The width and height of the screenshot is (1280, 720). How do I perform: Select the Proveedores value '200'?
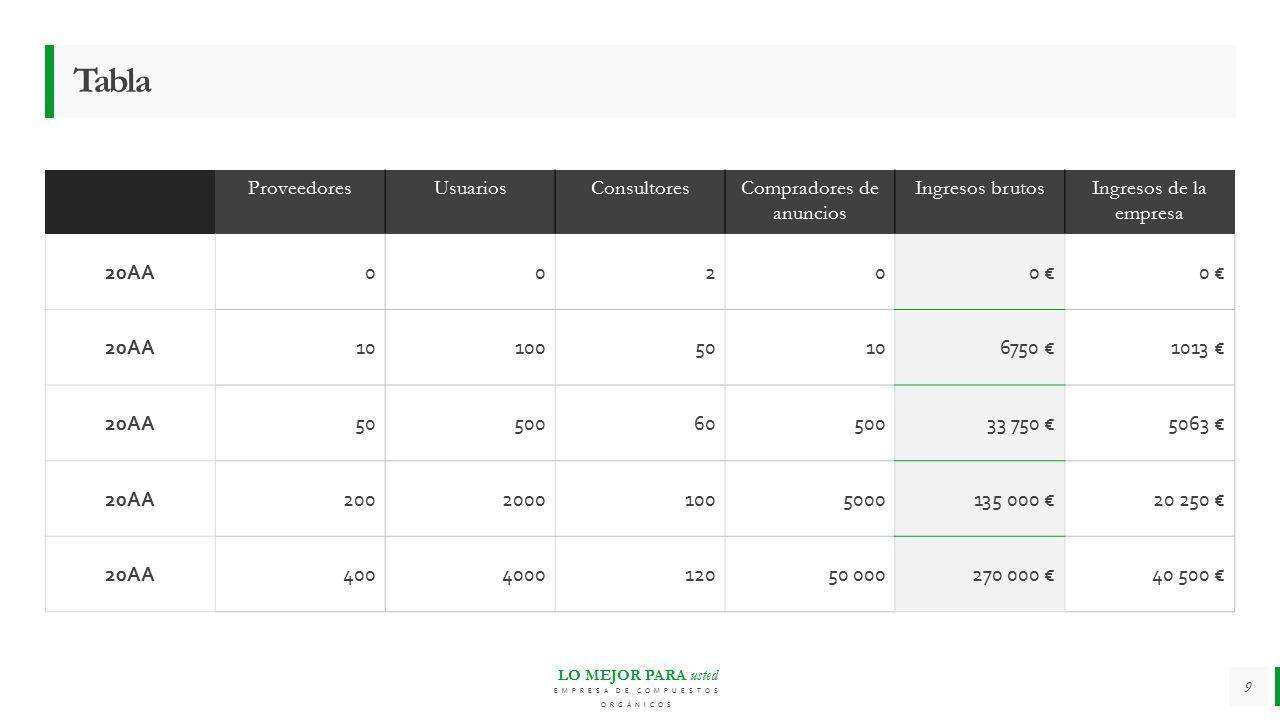click(300, 498)
